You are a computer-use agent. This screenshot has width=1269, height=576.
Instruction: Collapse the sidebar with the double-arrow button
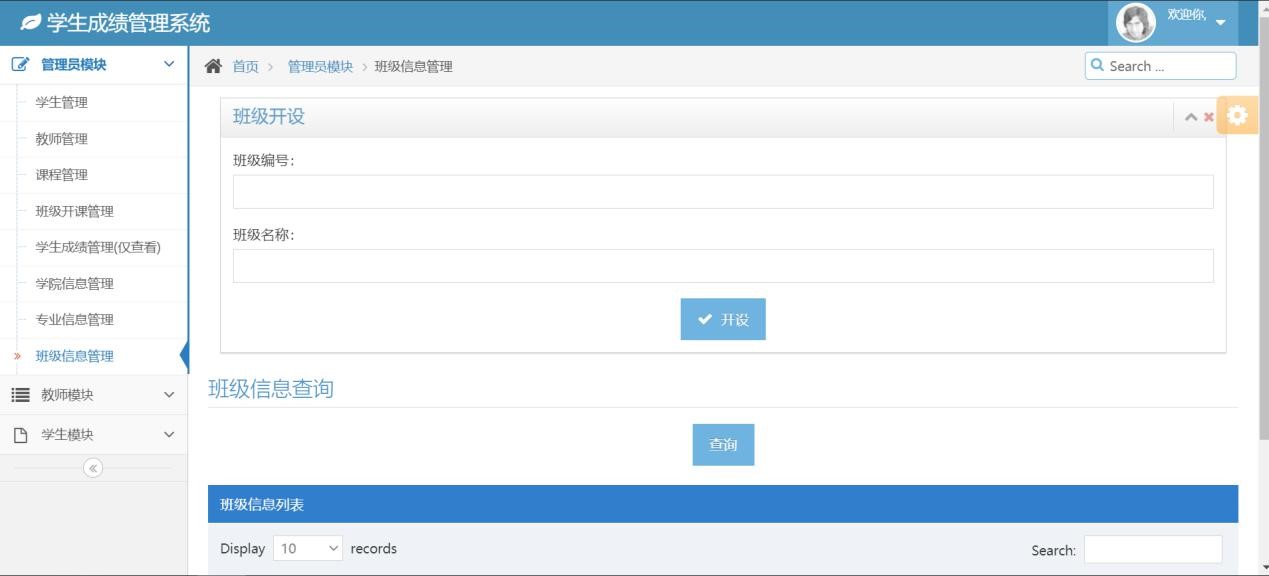coord(93,468)
